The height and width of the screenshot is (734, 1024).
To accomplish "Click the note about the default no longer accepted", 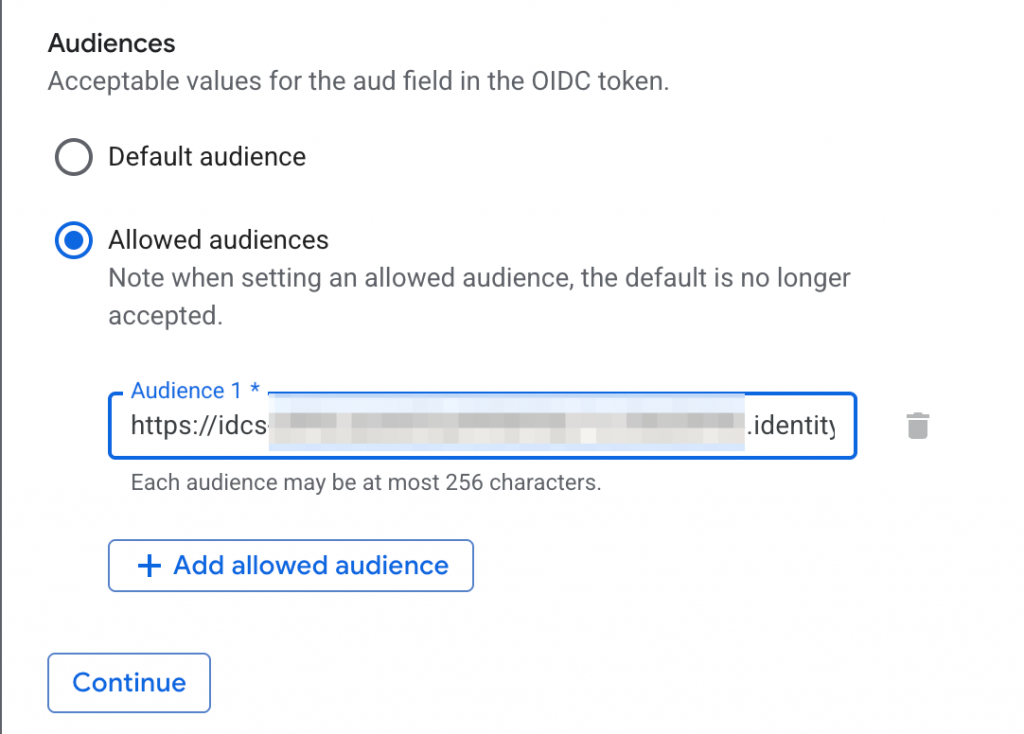I will 479,277.
